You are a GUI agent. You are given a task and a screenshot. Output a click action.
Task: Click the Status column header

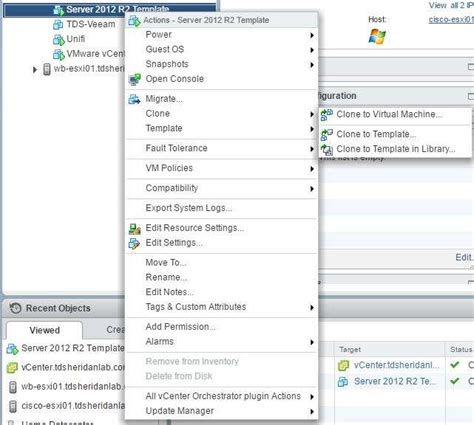(x=461, y=349)
